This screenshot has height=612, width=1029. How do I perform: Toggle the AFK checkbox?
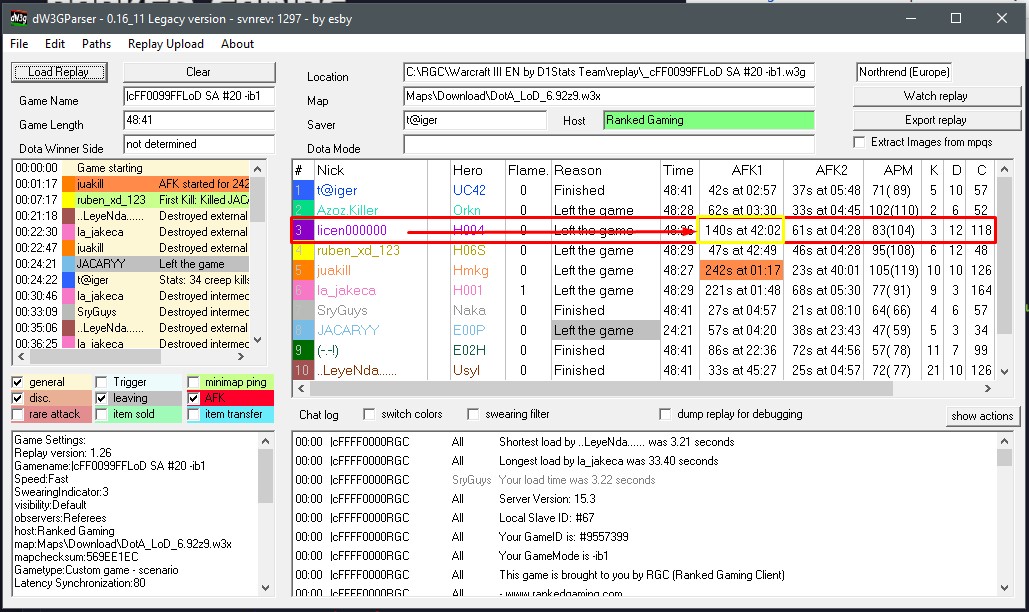pyautogui.click(x=193, y=398)
